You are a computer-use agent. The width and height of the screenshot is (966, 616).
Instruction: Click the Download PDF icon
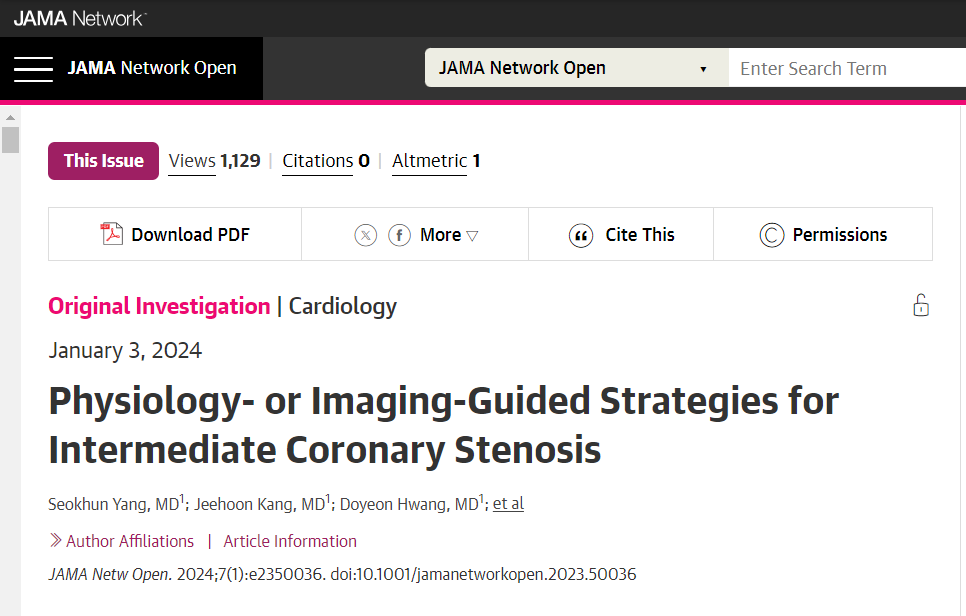[112, 234]
